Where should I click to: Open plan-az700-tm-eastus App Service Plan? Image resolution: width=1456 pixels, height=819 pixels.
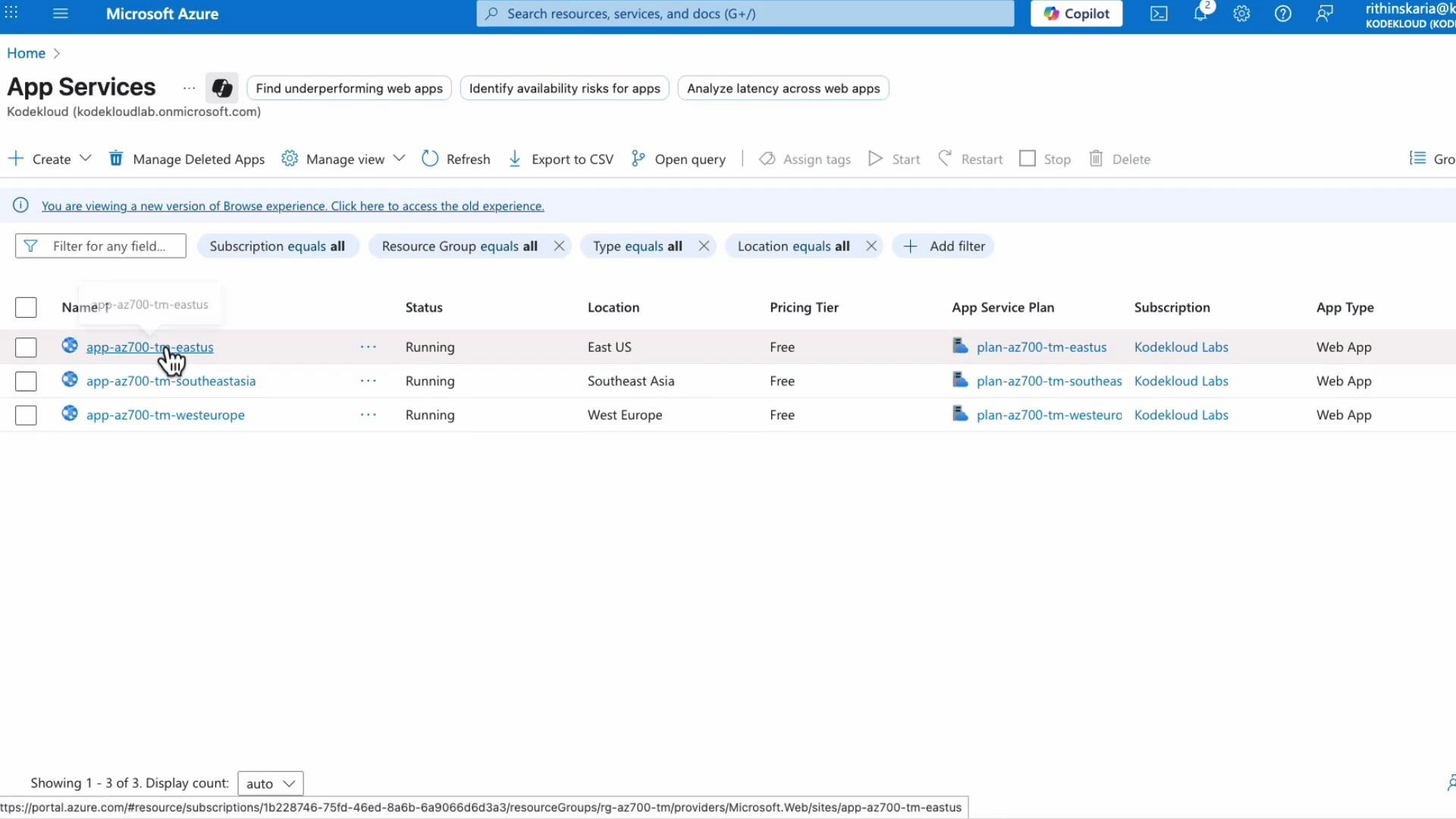[x=1041, y=347]
